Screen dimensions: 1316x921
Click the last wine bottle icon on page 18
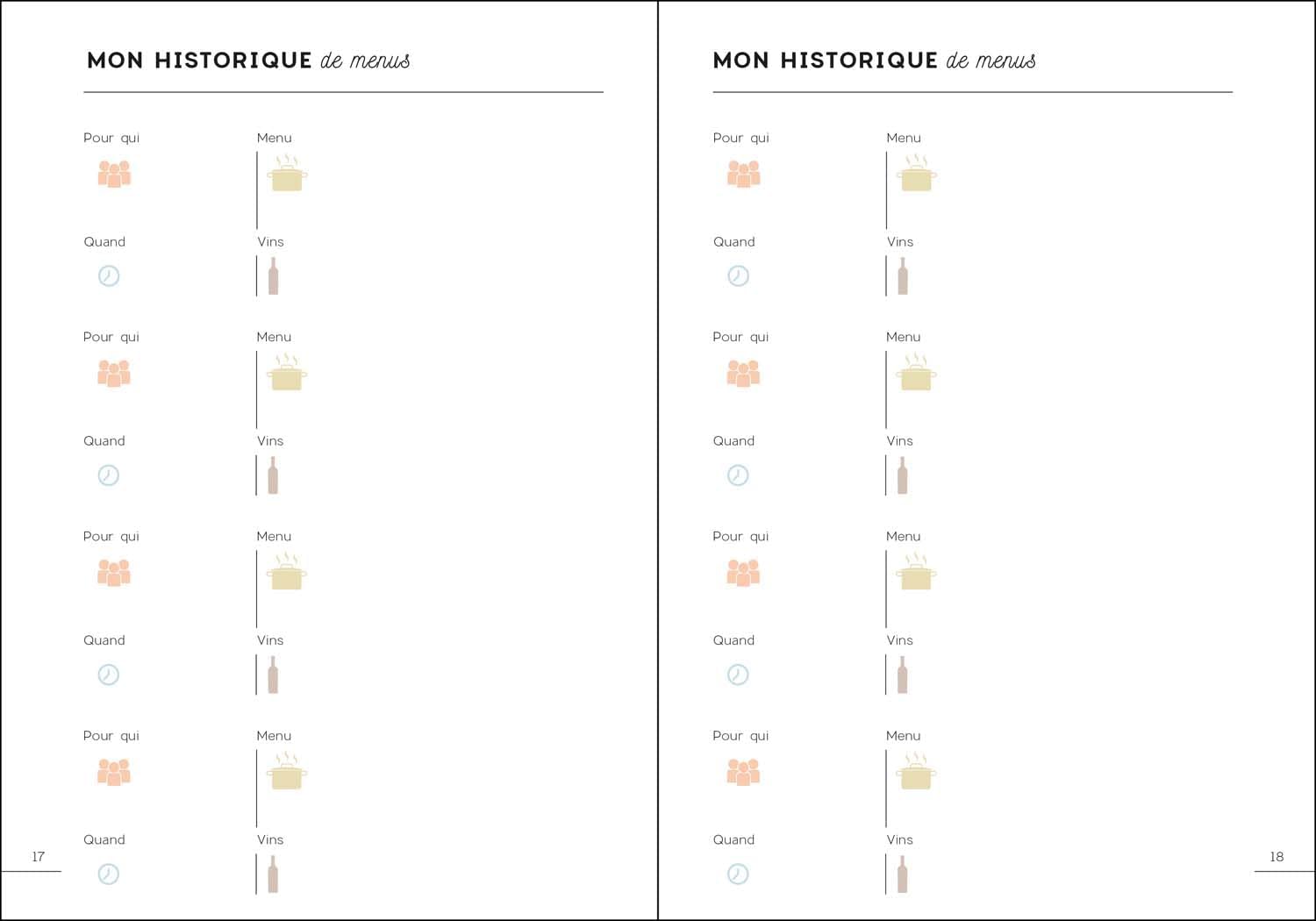[x=903, y=875]
